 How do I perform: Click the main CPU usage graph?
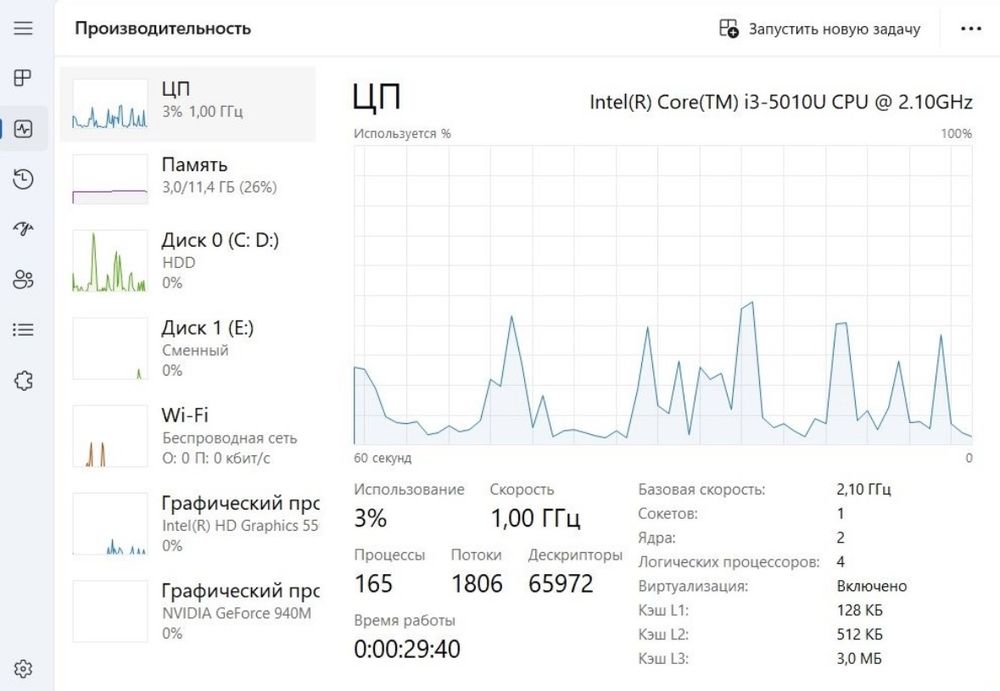point(663,295)
